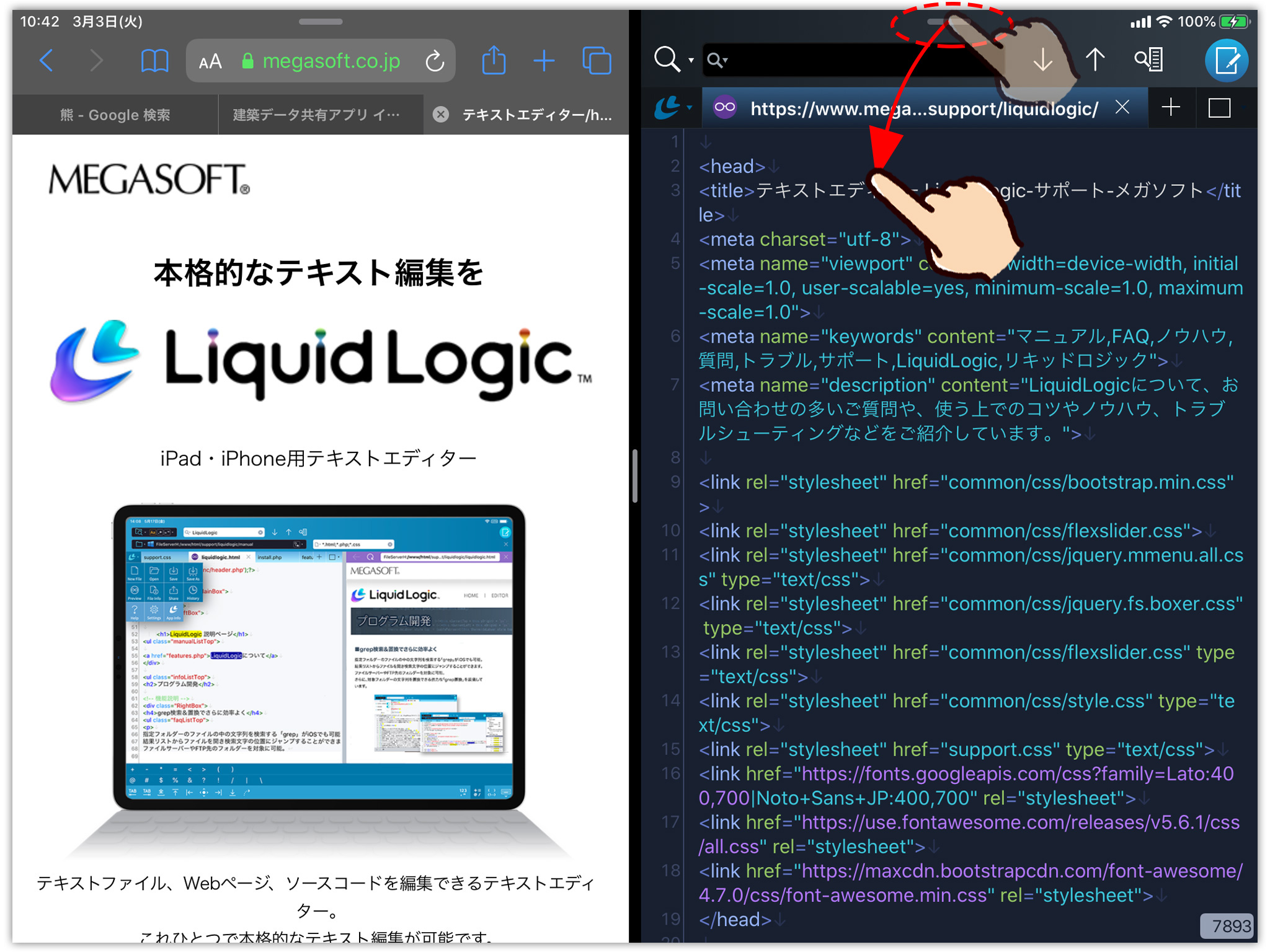
Task: Navigate back in Safari
Action: point(47,60)
